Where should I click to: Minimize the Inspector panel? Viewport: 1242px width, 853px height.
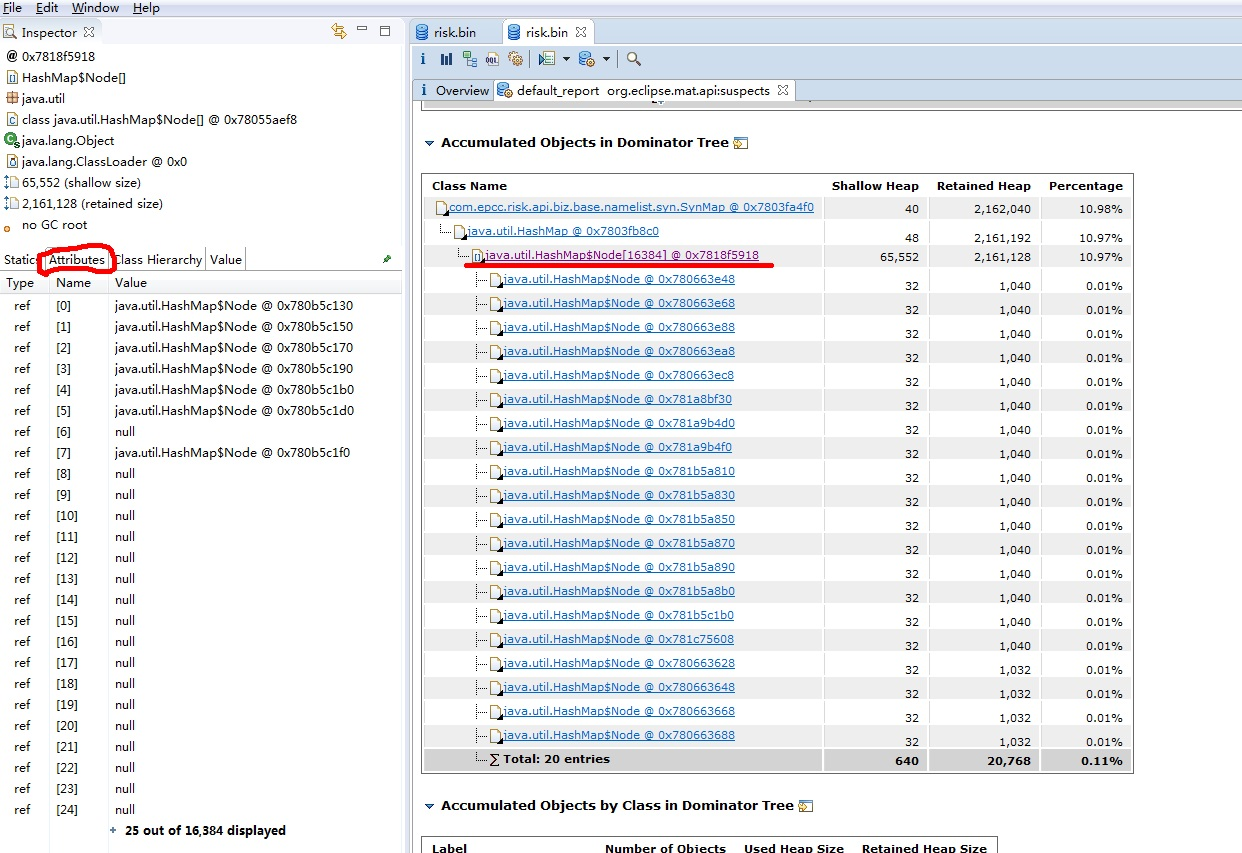pyautogui.click(x=362, y=31)
